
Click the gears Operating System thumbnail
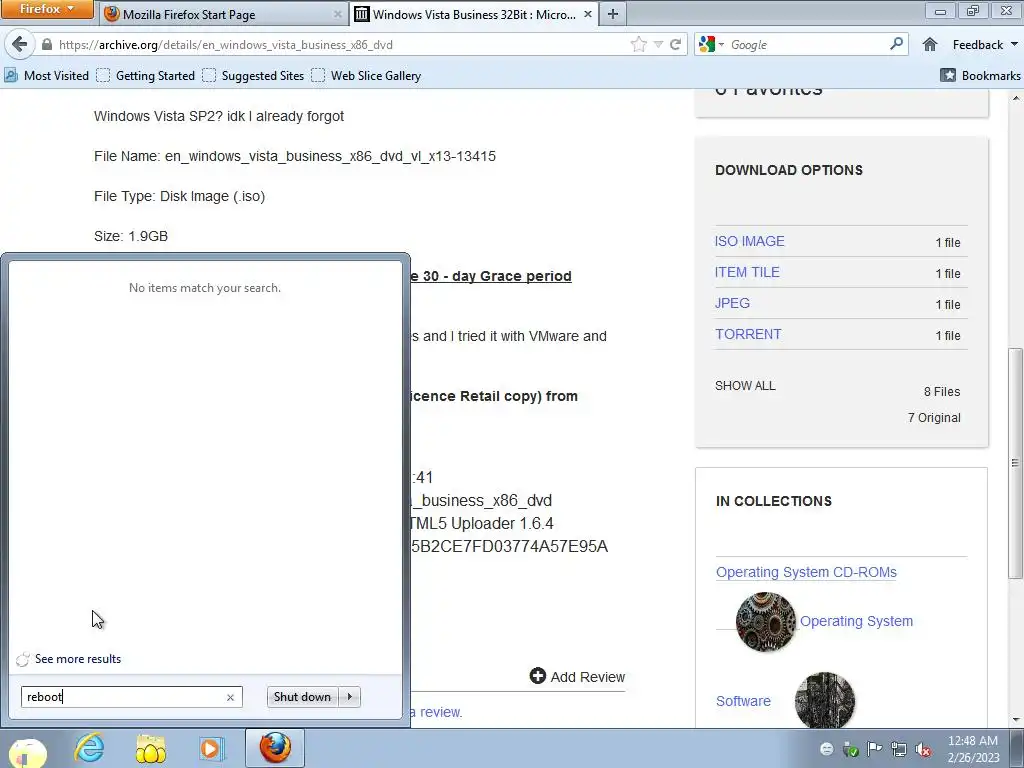(x=765, y=622)
